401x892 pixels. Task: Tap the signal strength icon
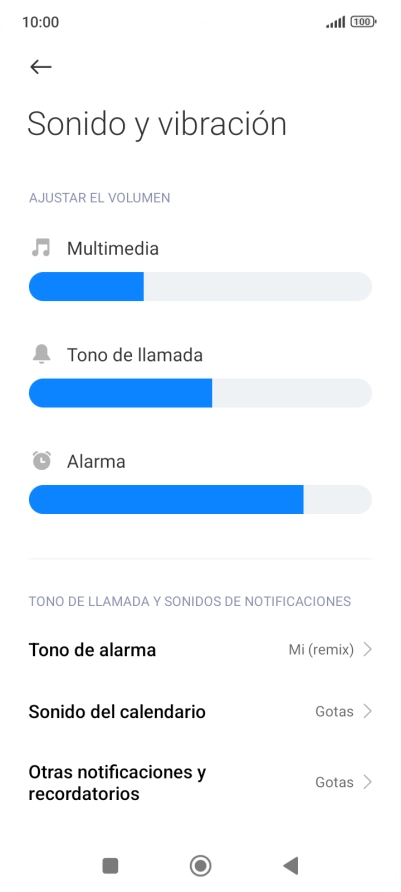[336, 22]
